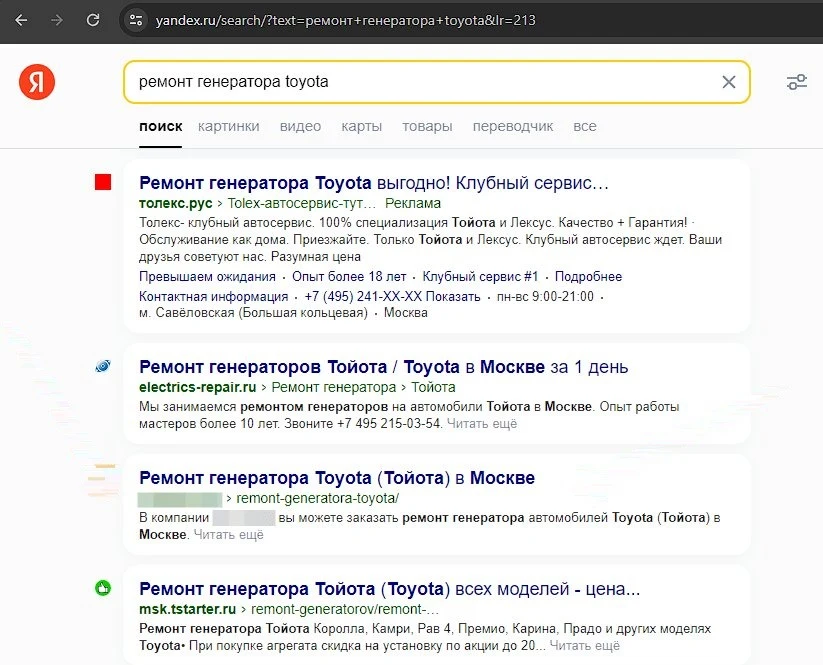This screenshot has width=823, height=665.
Task: Open msk.tstarter.ru domain link
Action: click(187, 609)
